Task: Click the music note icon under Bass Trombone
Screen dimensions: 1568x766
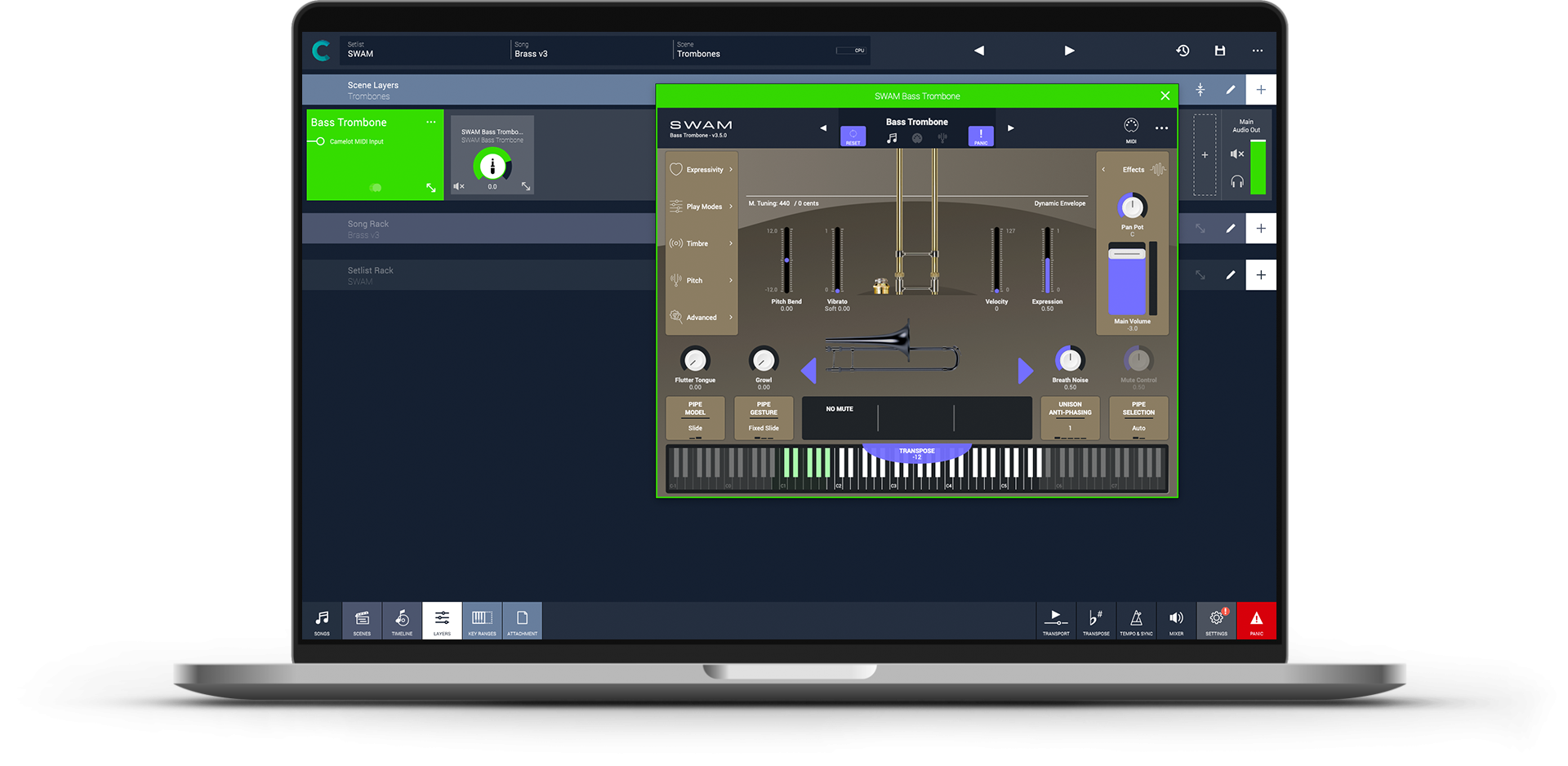Action: [x=892, y=138]
